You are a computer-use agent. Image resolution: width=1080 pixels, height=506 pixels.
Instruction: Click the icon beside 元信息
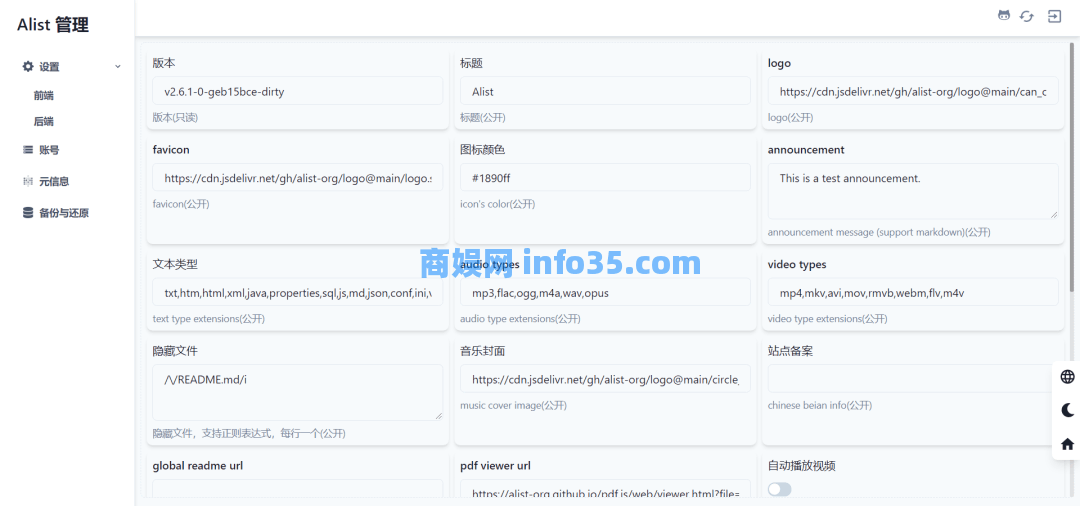(28, 181)
